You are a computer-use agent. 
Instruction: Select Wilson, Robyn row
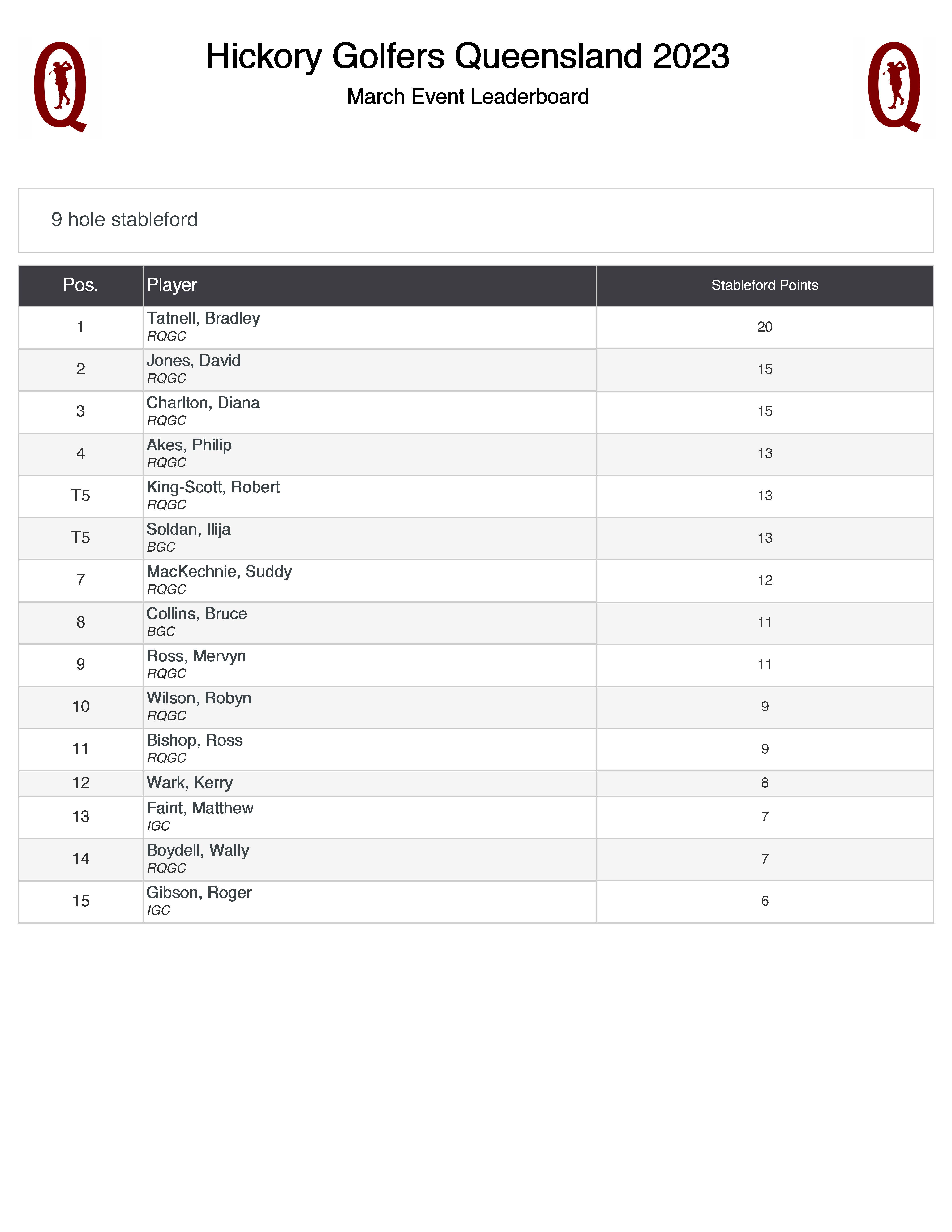tap(199, 698)
